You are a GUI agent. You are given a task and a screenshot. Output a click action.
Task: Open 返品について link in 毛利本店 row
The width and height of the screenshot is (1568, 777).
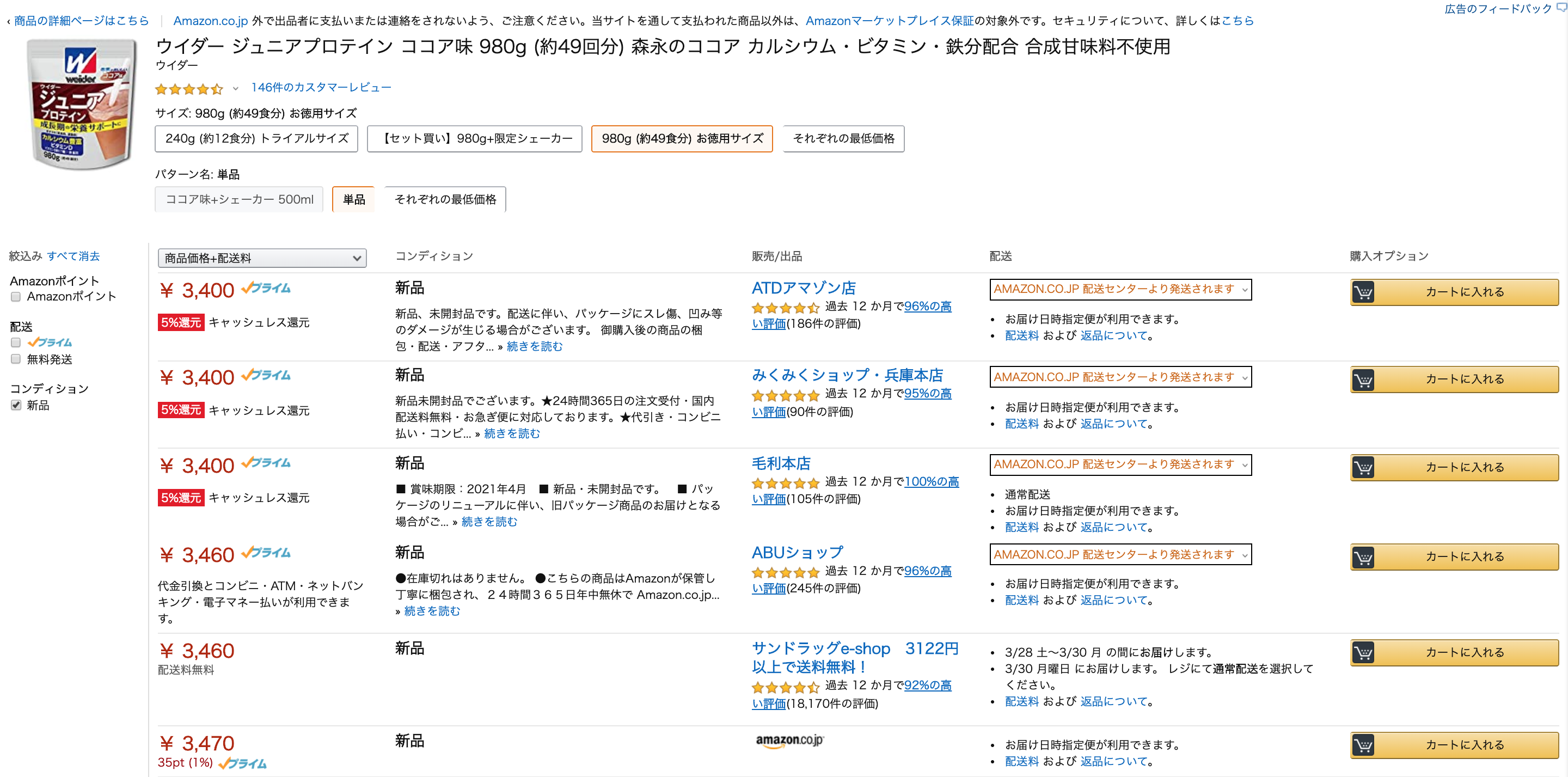tap(1113, 527)
